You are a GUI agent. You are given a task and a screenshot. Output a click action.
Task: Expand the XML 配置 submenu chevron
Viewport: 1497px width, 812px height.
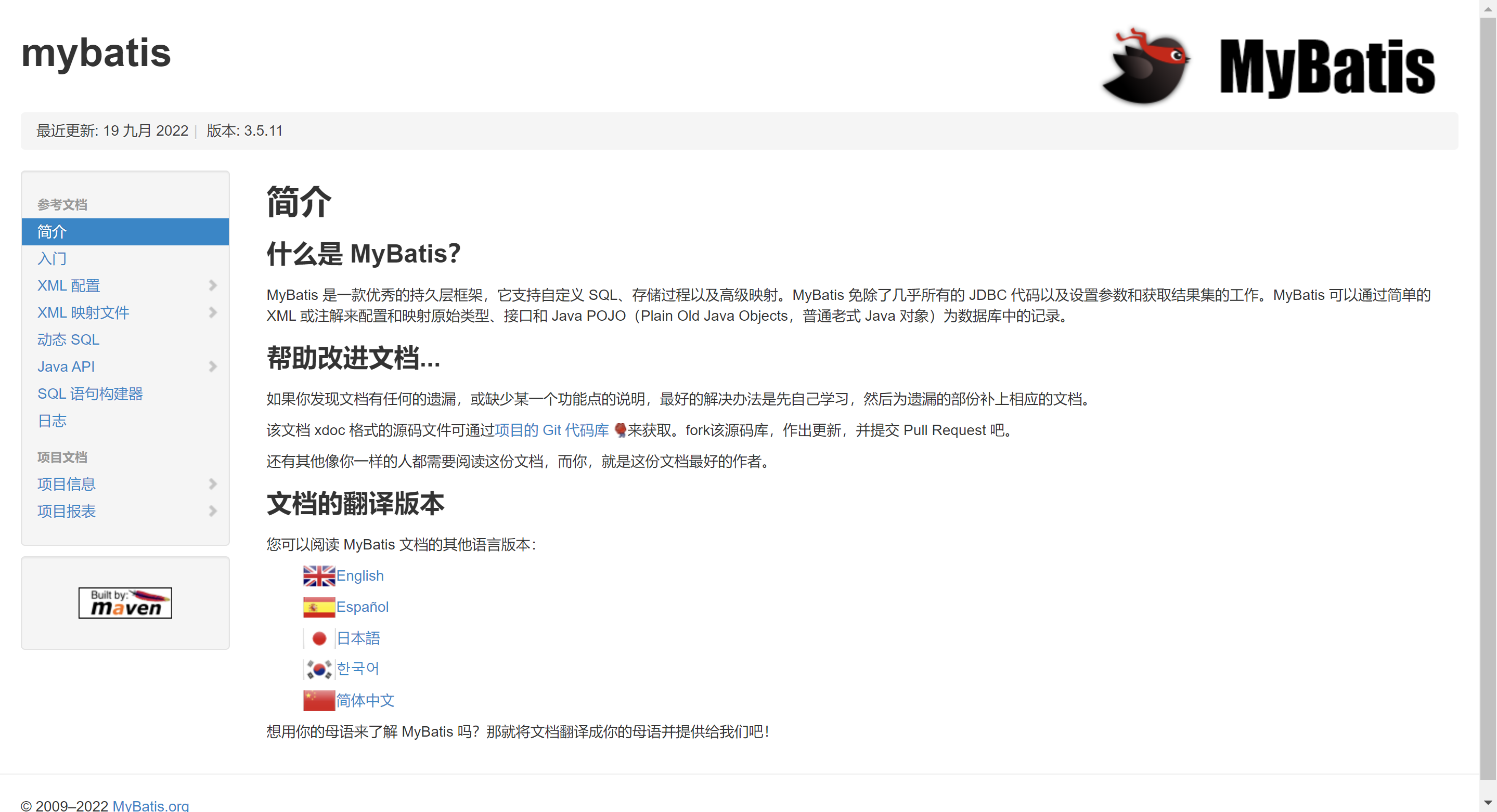[x=213, y=285]
